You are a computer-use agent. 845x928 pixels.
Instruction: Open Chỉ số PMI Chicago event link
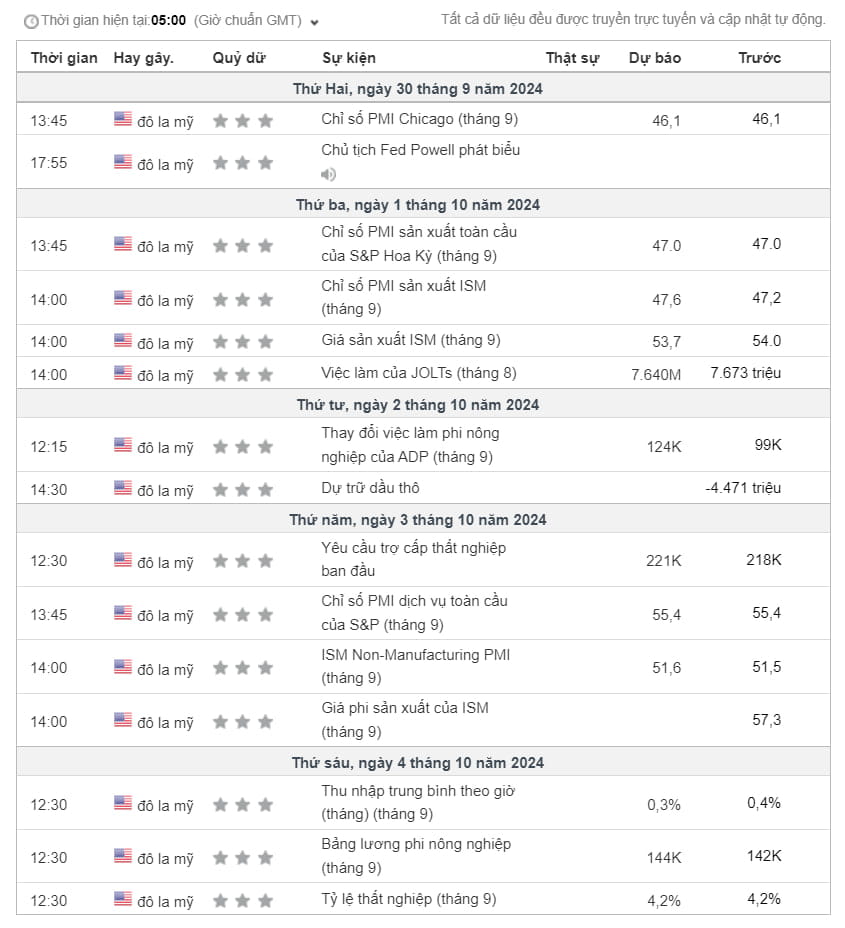[419, 119]
